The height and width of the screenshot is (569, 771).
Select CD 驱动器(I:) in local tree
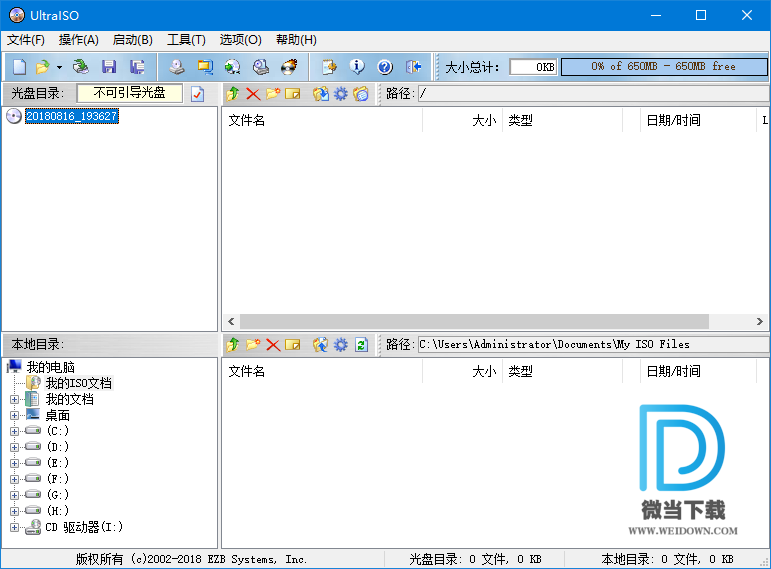[84, 527]
